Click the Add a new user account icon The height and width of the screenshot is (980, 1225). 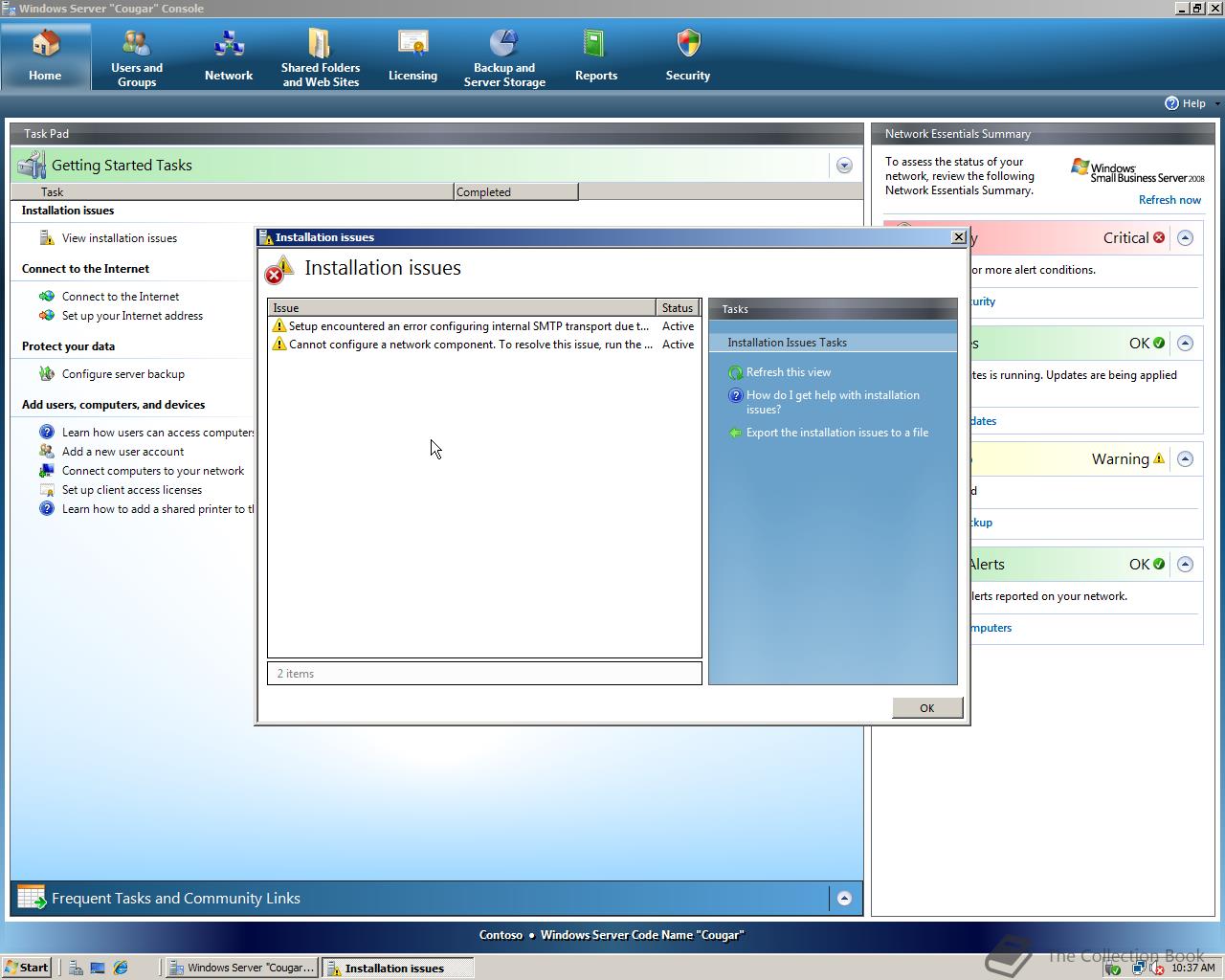(x=46, y=452)
